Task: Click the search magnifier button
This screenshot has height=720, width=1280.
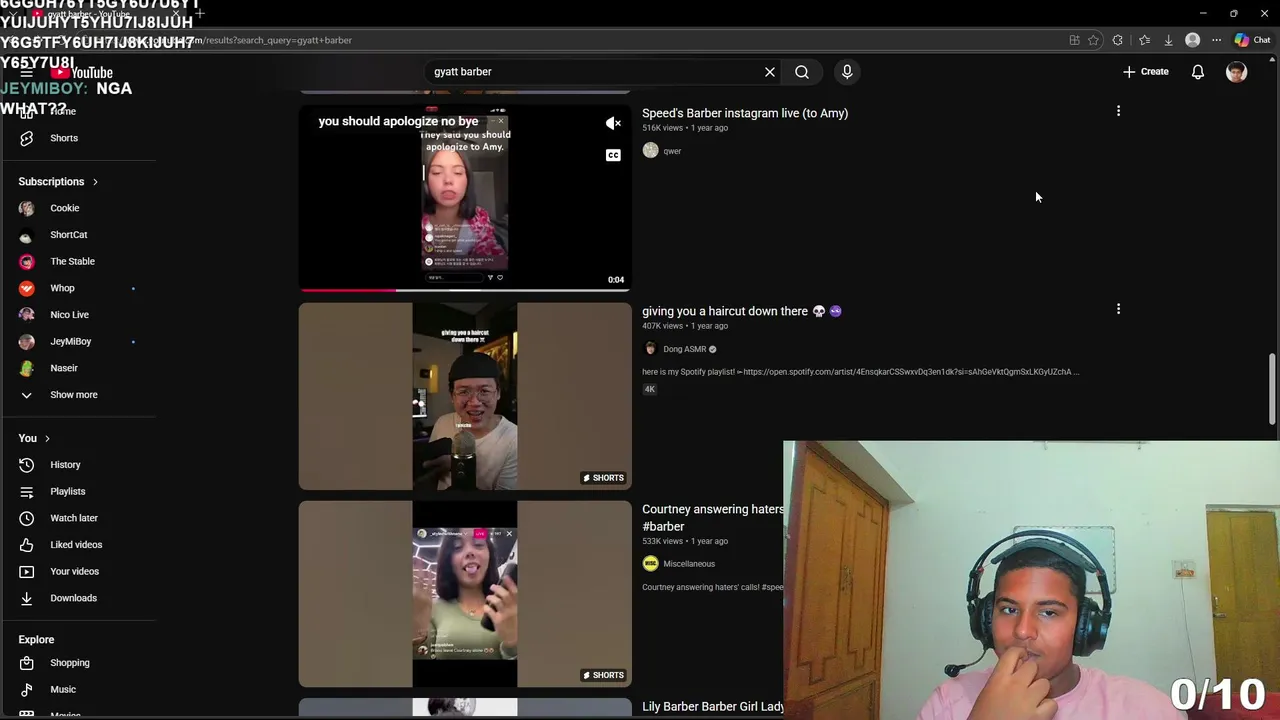Action: [802, 72]
